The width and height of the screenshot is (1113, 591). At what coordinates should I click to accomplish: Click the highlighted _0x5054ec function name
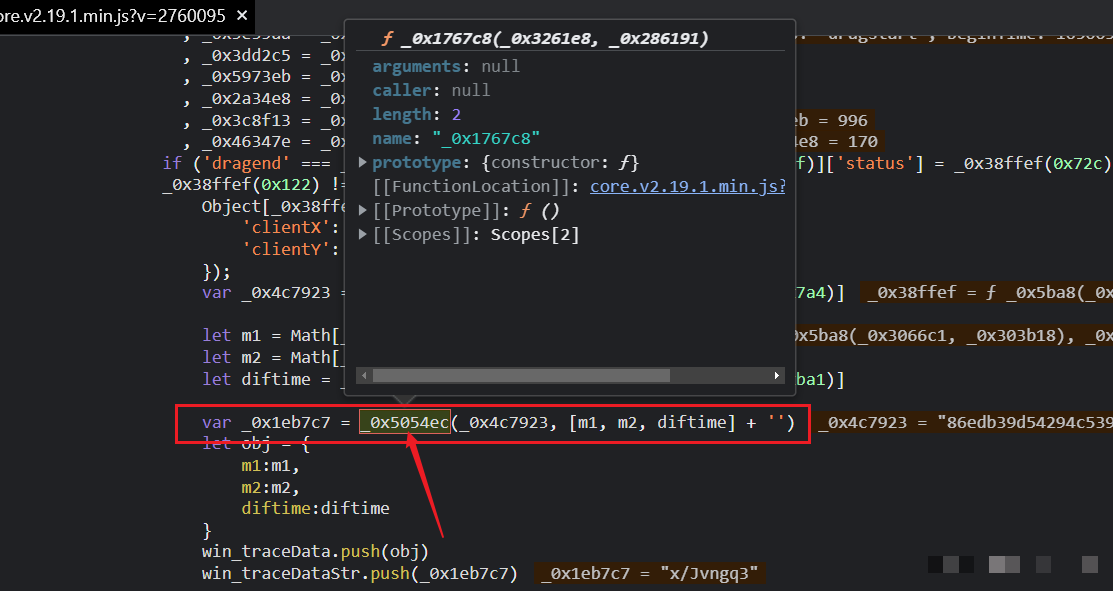(x=405, y=423)
